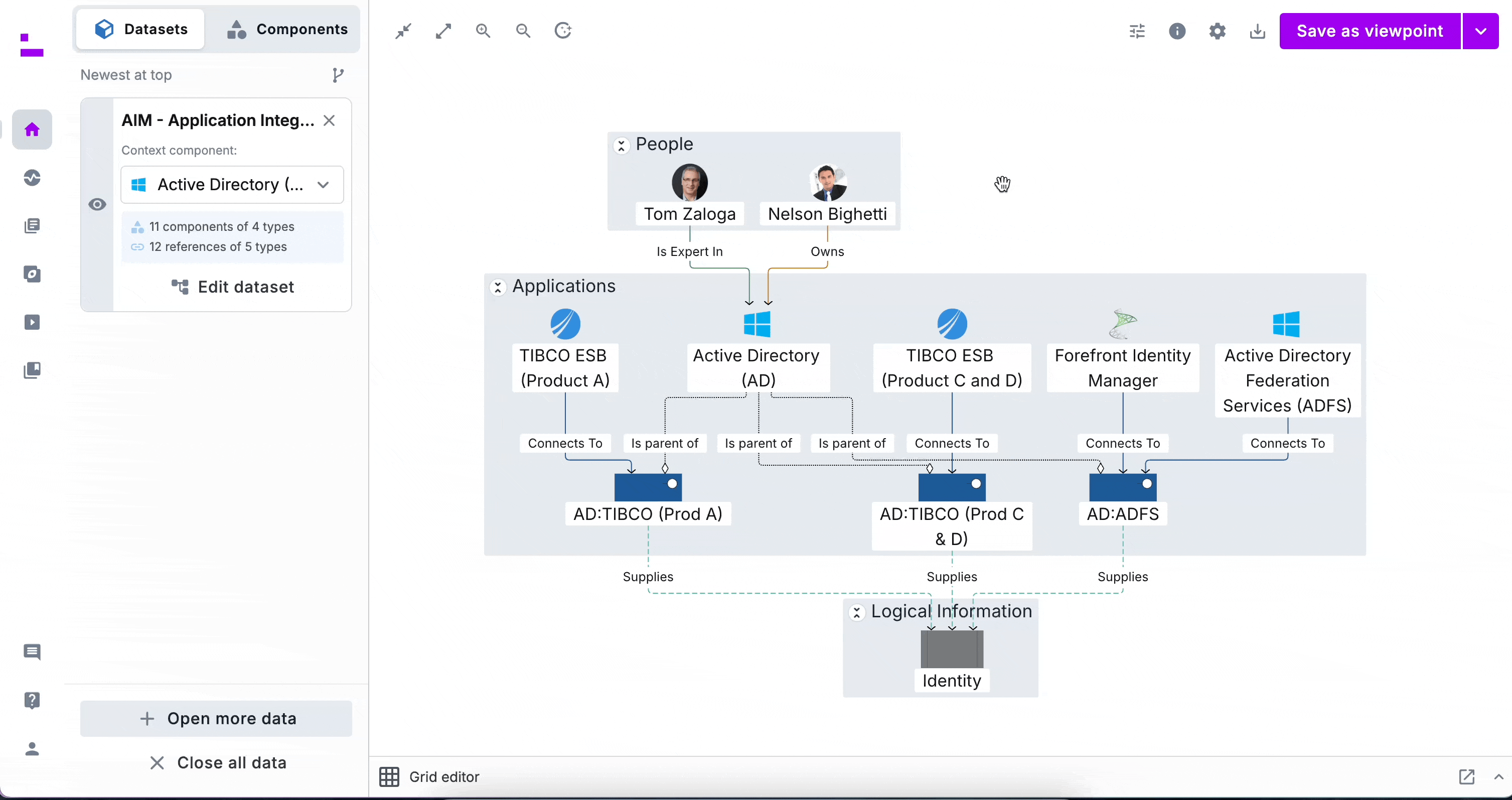Open the chat comments sidebar icon
Viewport: 1512px width, 800px height.
32,651
